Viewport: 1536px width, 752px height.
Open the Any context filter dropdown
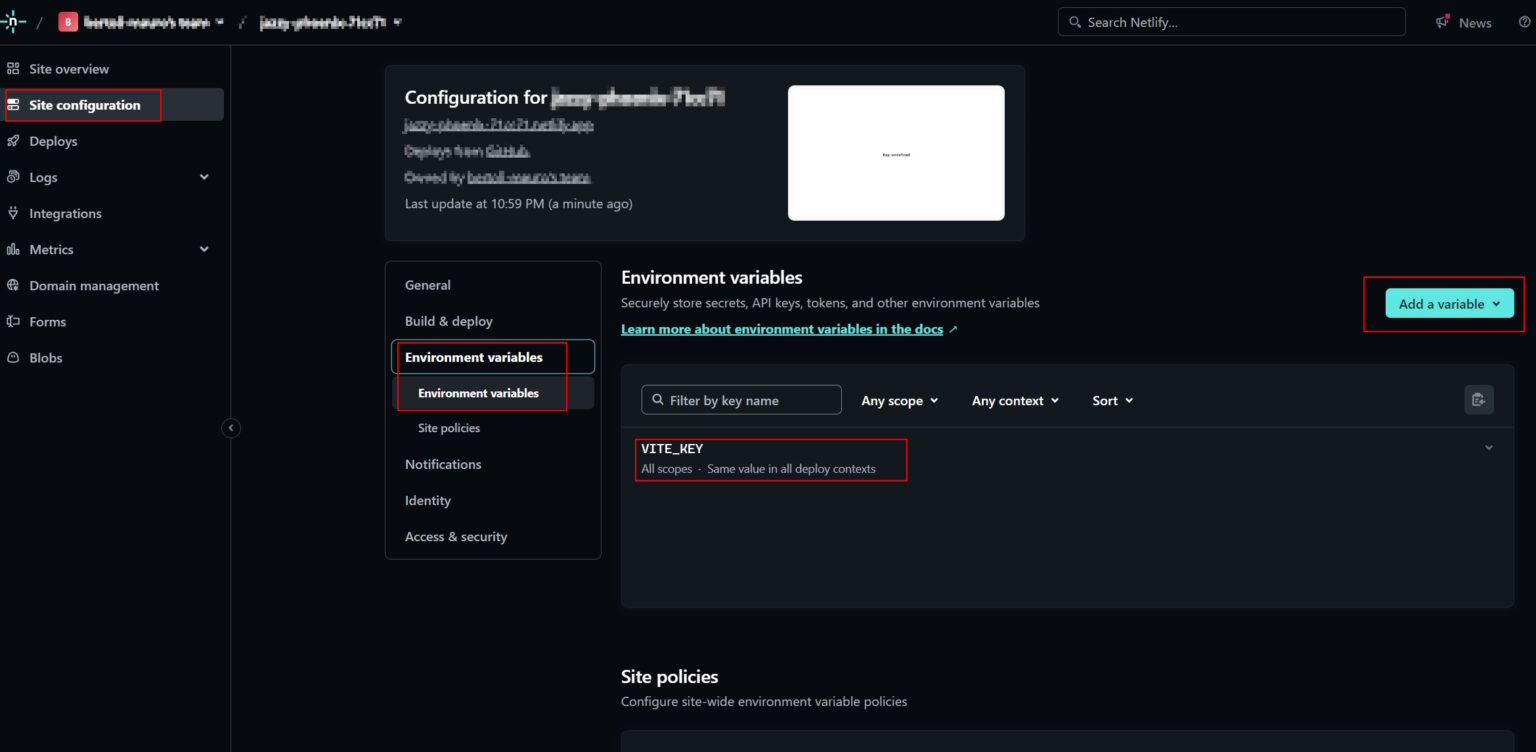1015,400
